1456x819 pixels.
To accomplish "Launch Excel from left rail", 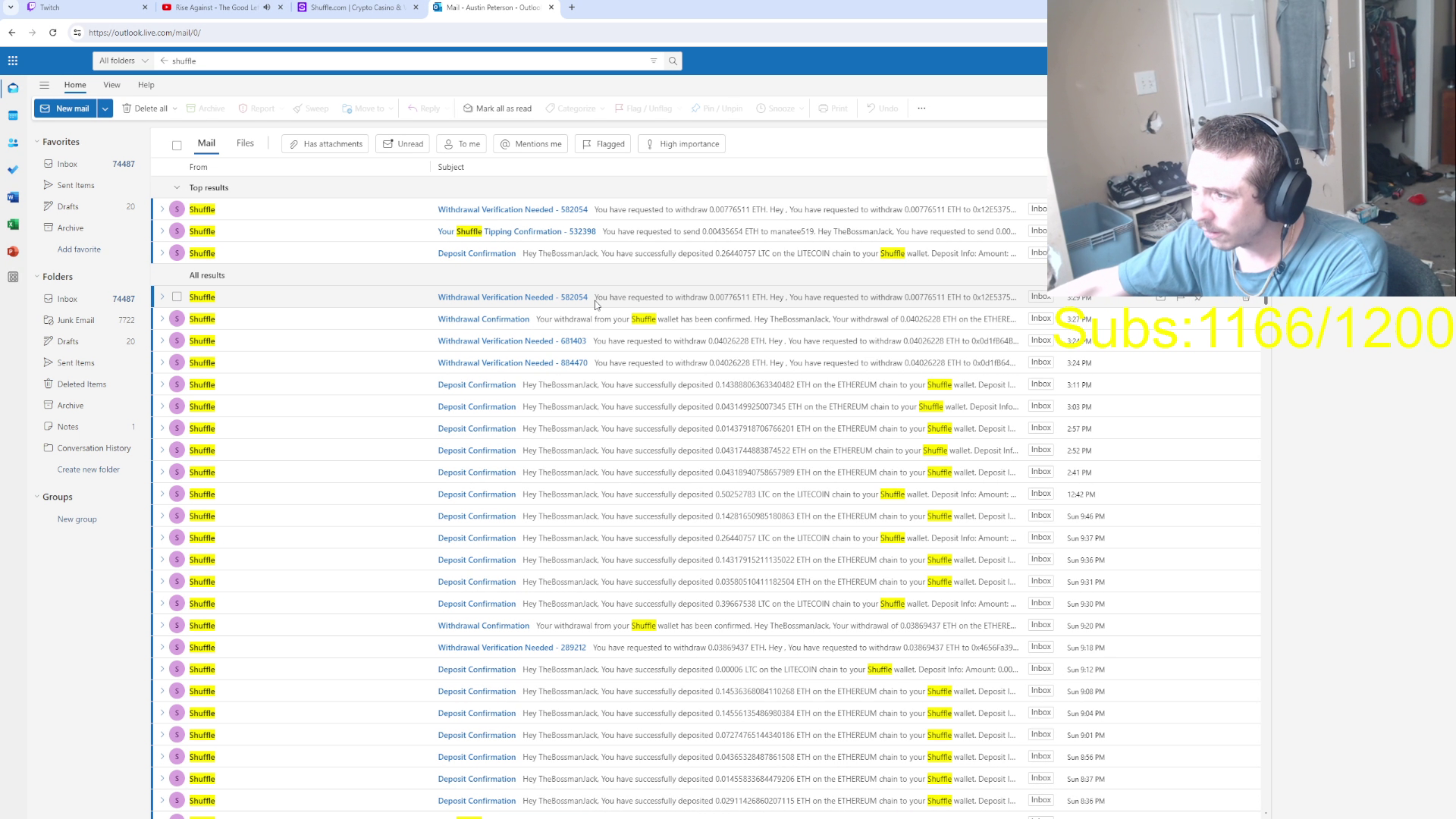I will (x=13, y=224).
